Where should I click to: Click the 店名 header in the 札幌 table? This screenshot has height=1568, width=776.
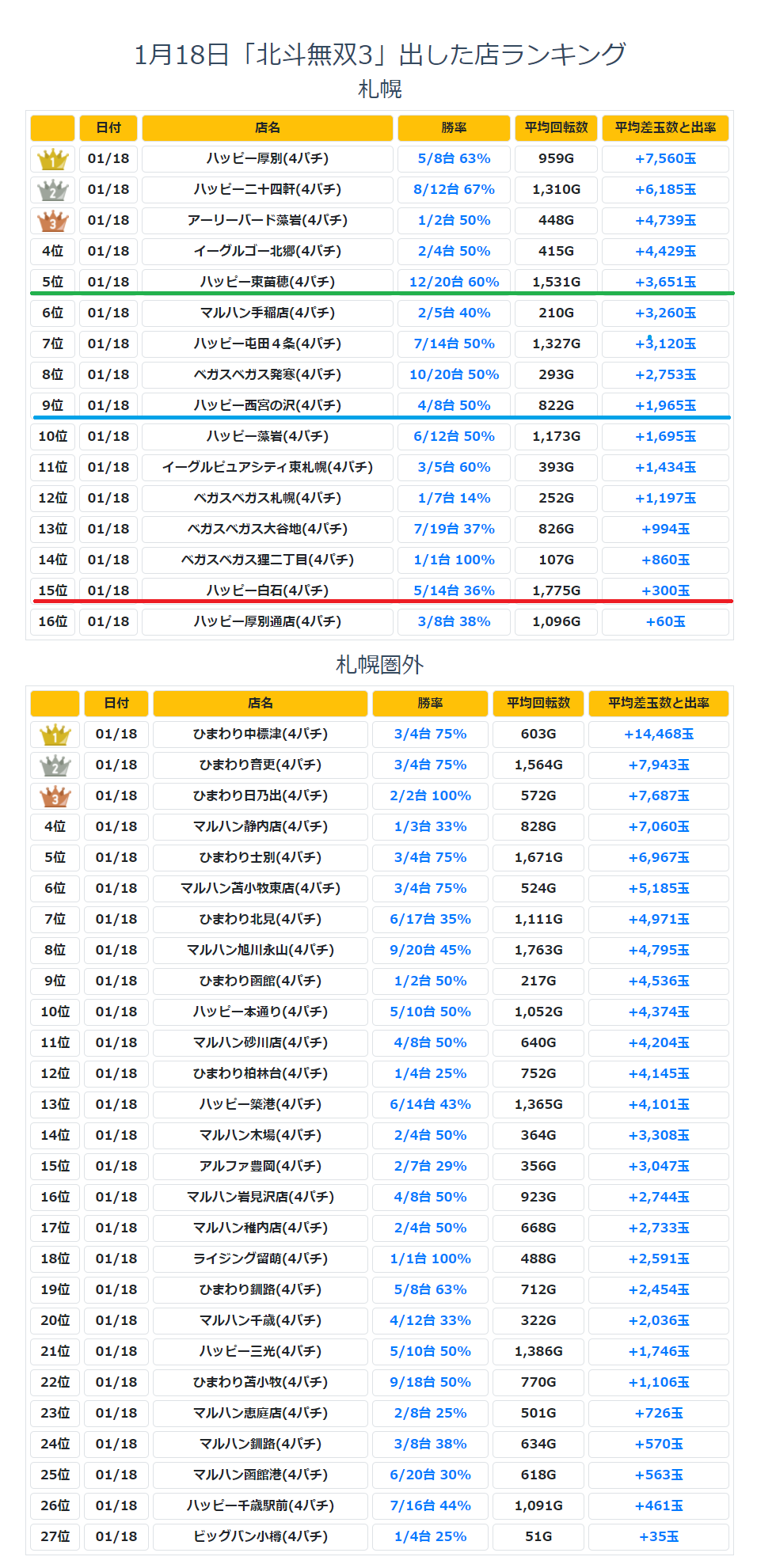click(268, 127)
